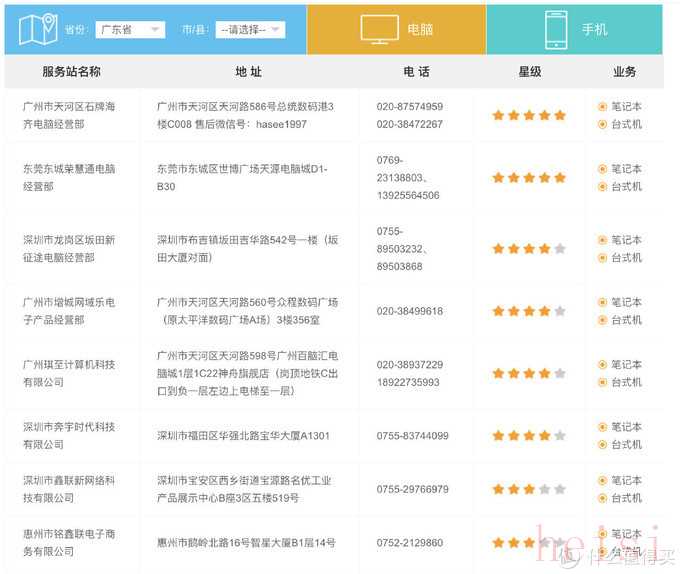Open the 省份 dropdown showing 广东省
Viewport: 680px width, 574px height.
coord(129,30)
